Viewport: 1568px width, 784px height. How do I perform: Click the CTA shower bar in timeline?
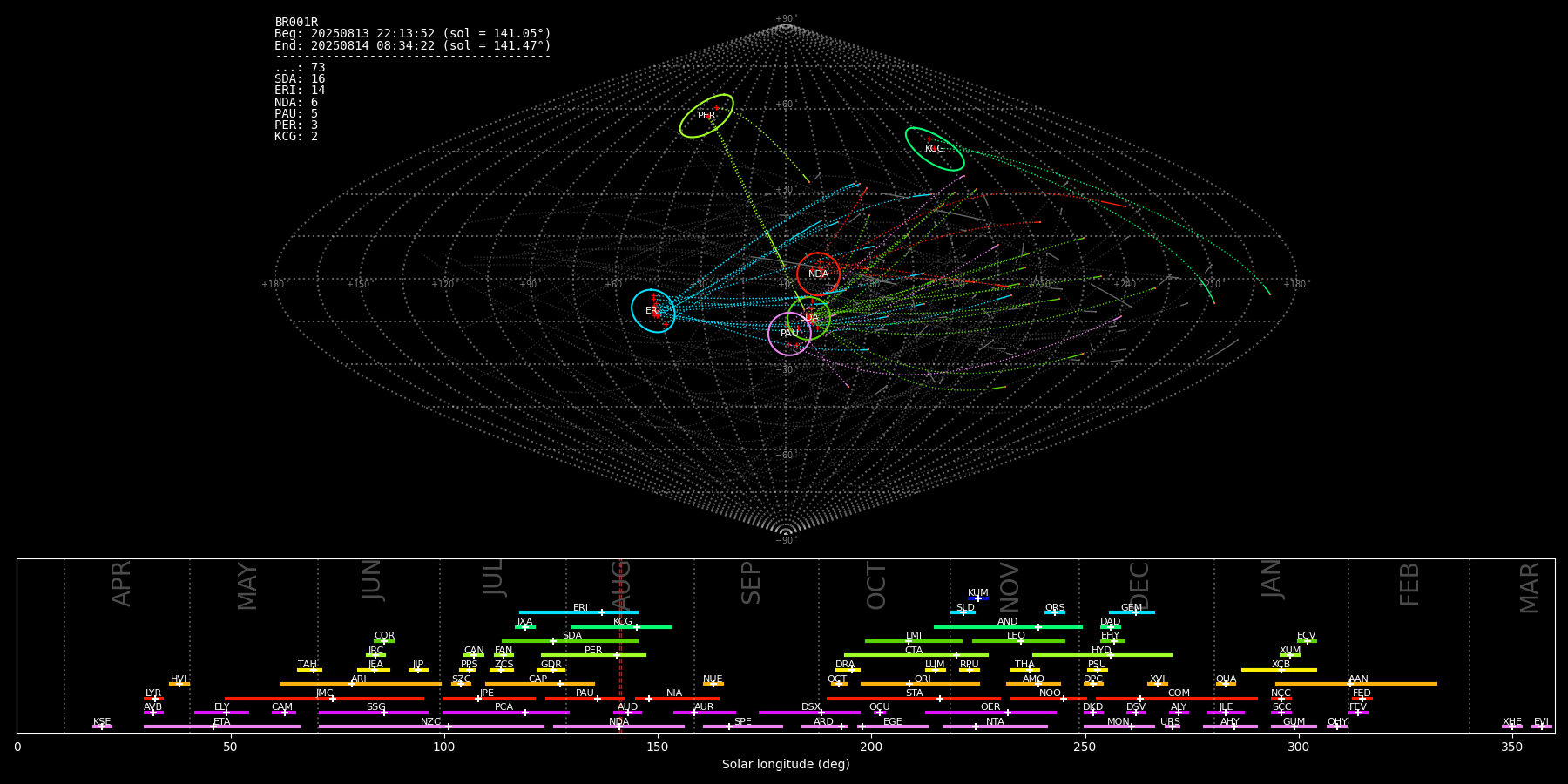pyautogui.click(x=916, y=655)
